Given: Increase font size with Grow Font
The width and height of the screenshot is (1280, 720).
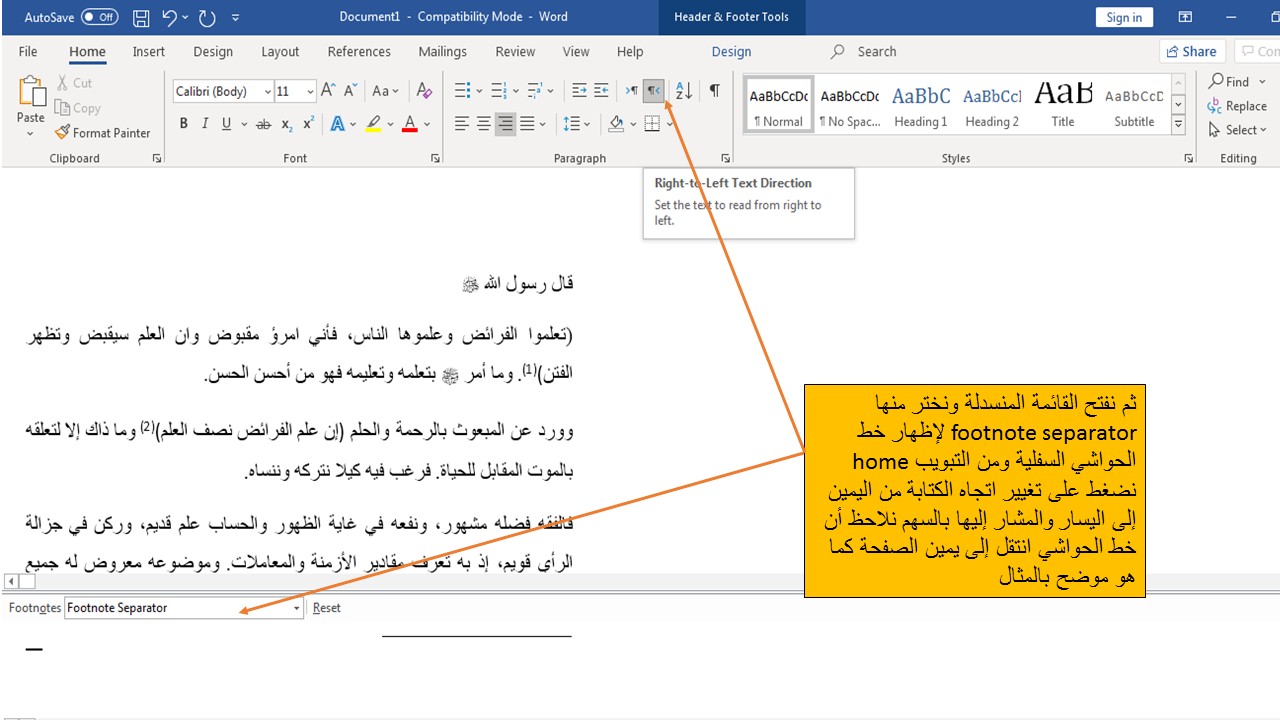Looking at the screenshot, I should tap(326, 89).
